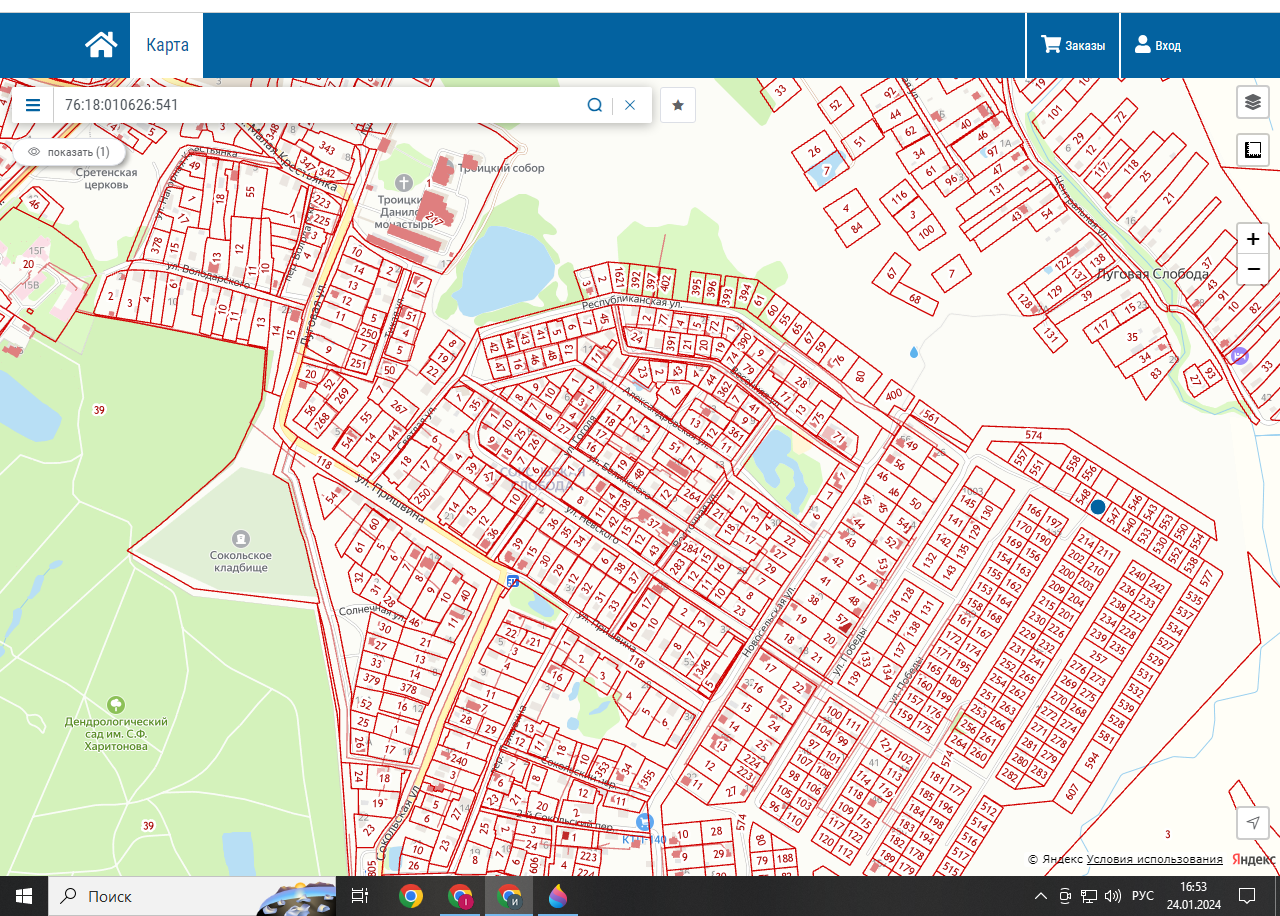Click the search magnifier icon
The image size is (1280, 916).
594,105
